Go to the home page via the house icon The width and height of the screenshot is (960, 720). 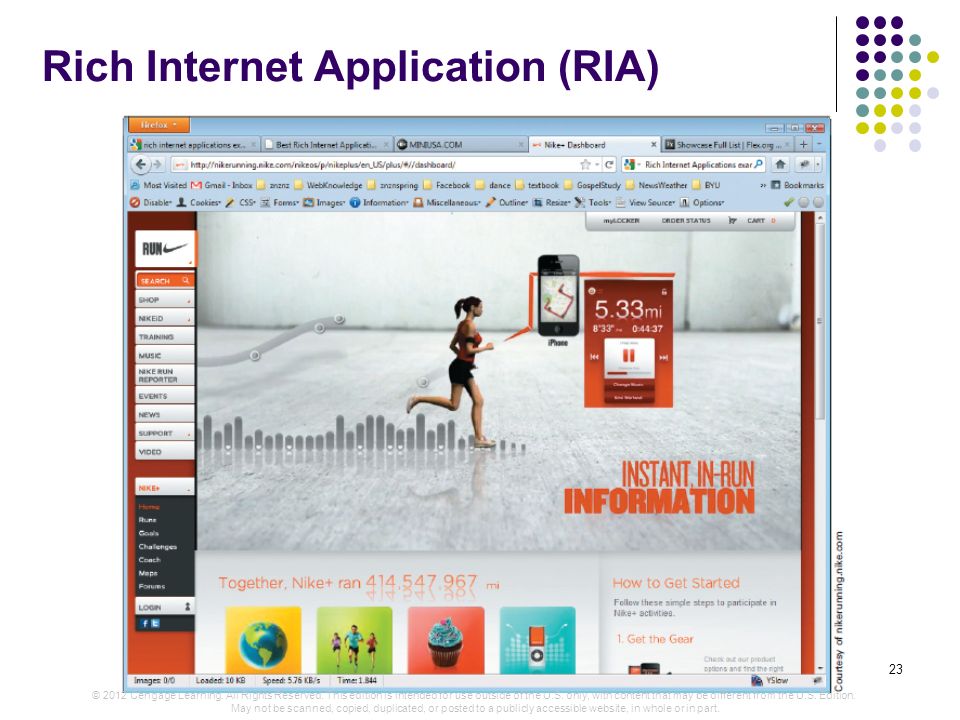coord(780,165)
